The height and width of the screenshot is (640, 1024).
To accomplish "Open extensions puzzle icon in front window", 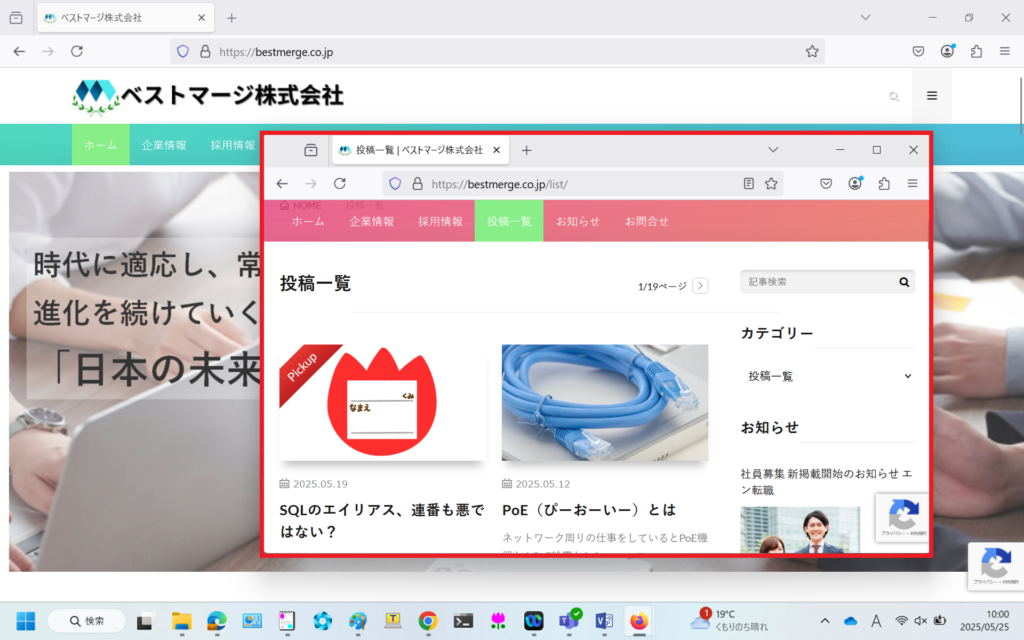I will pyautogui.click(x=884, y=184).
